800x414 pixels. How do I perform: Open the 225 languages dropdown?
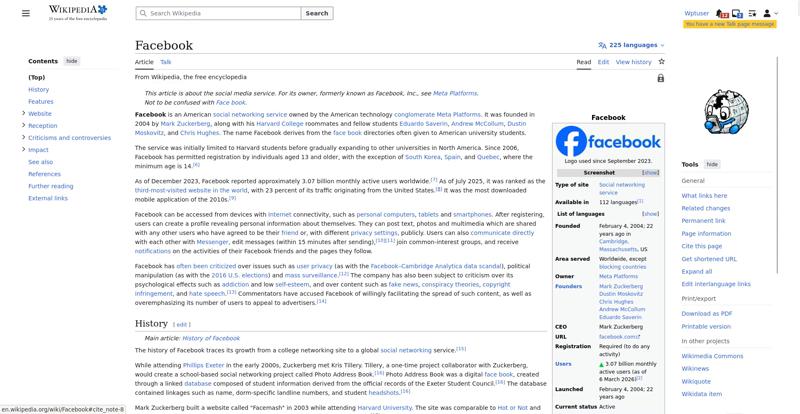pos(630,45)
